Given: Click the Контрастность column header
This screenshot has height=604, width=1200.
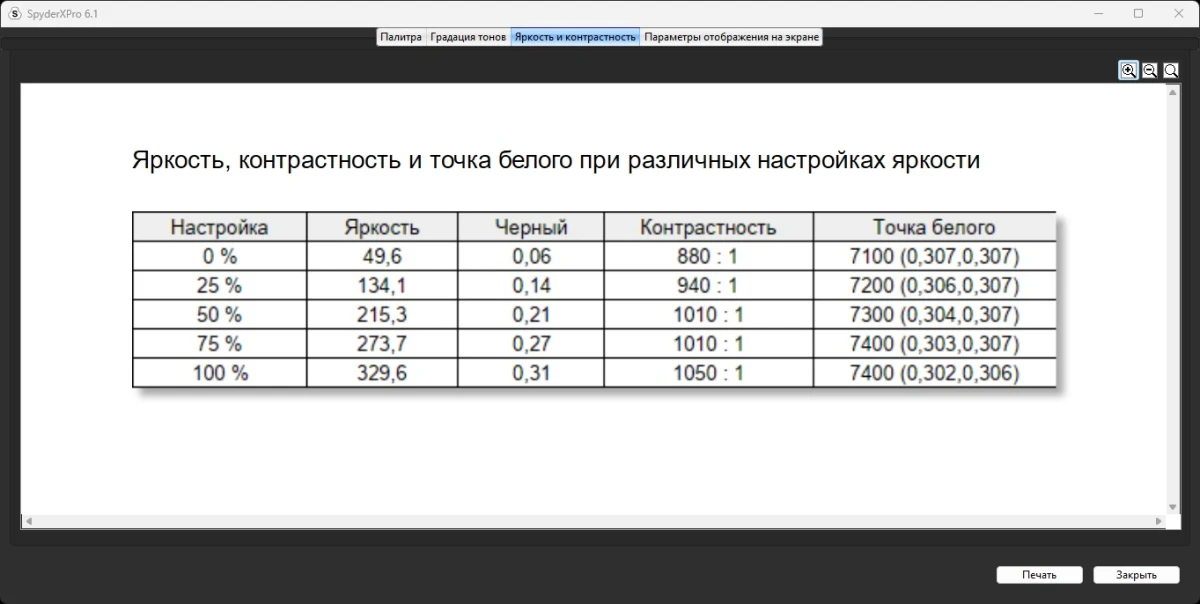Looking at the screenshot, I should point(707,227).
